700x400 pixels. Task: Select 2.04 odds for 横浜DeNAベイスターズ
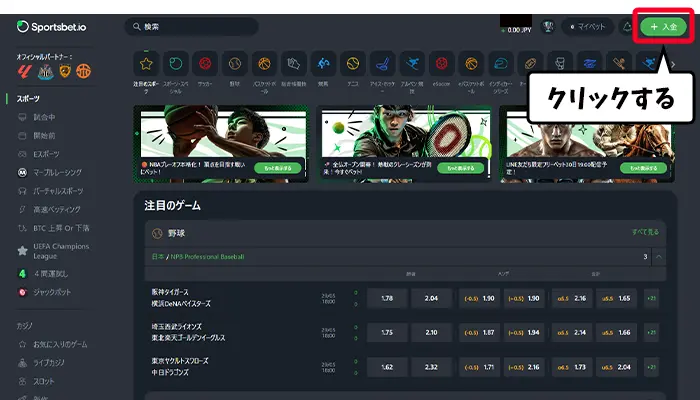pos(431,298)
